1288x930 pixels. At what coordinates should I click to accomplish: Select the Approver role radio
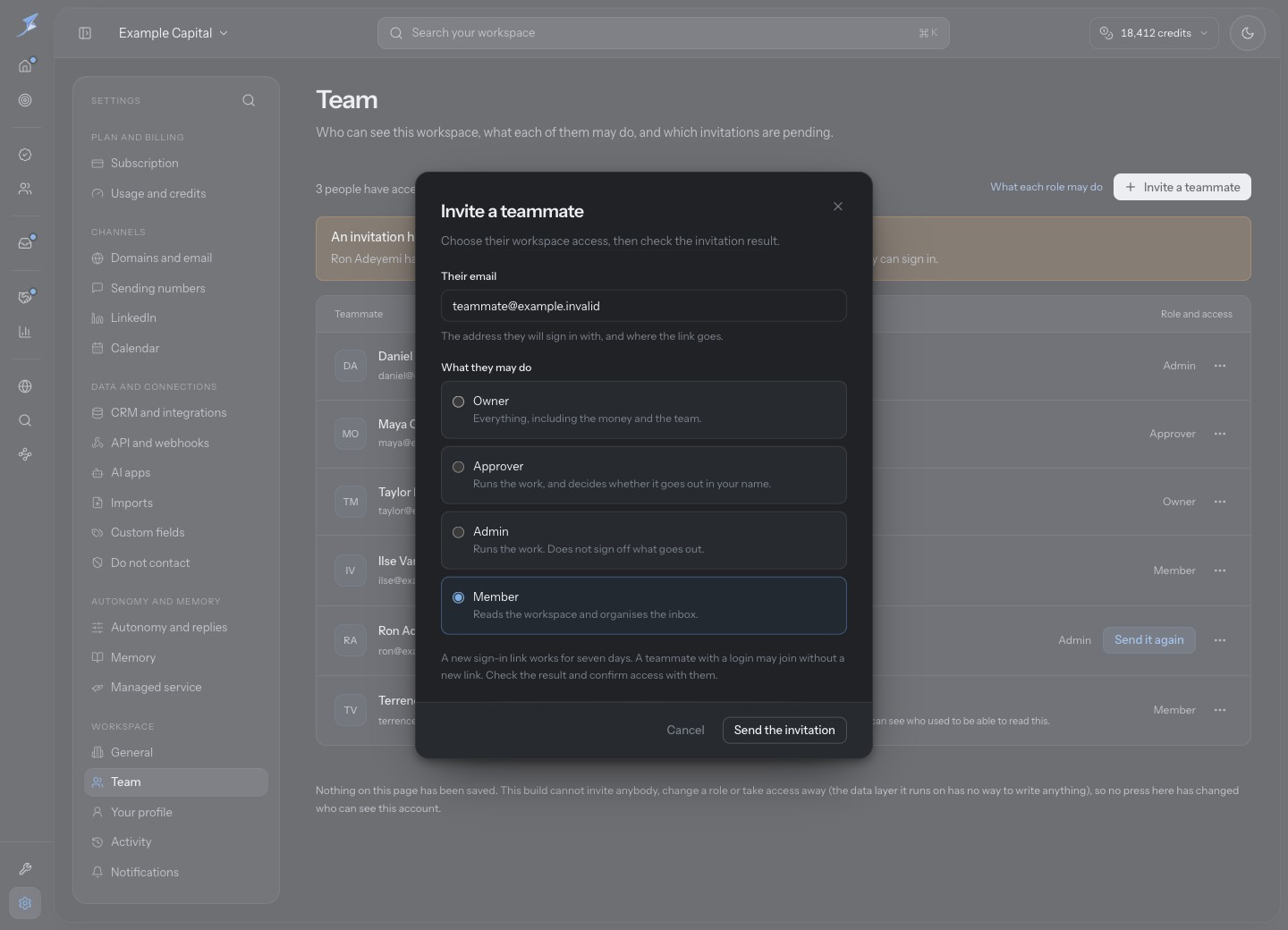pyautogui.click(x=458, y=467)
